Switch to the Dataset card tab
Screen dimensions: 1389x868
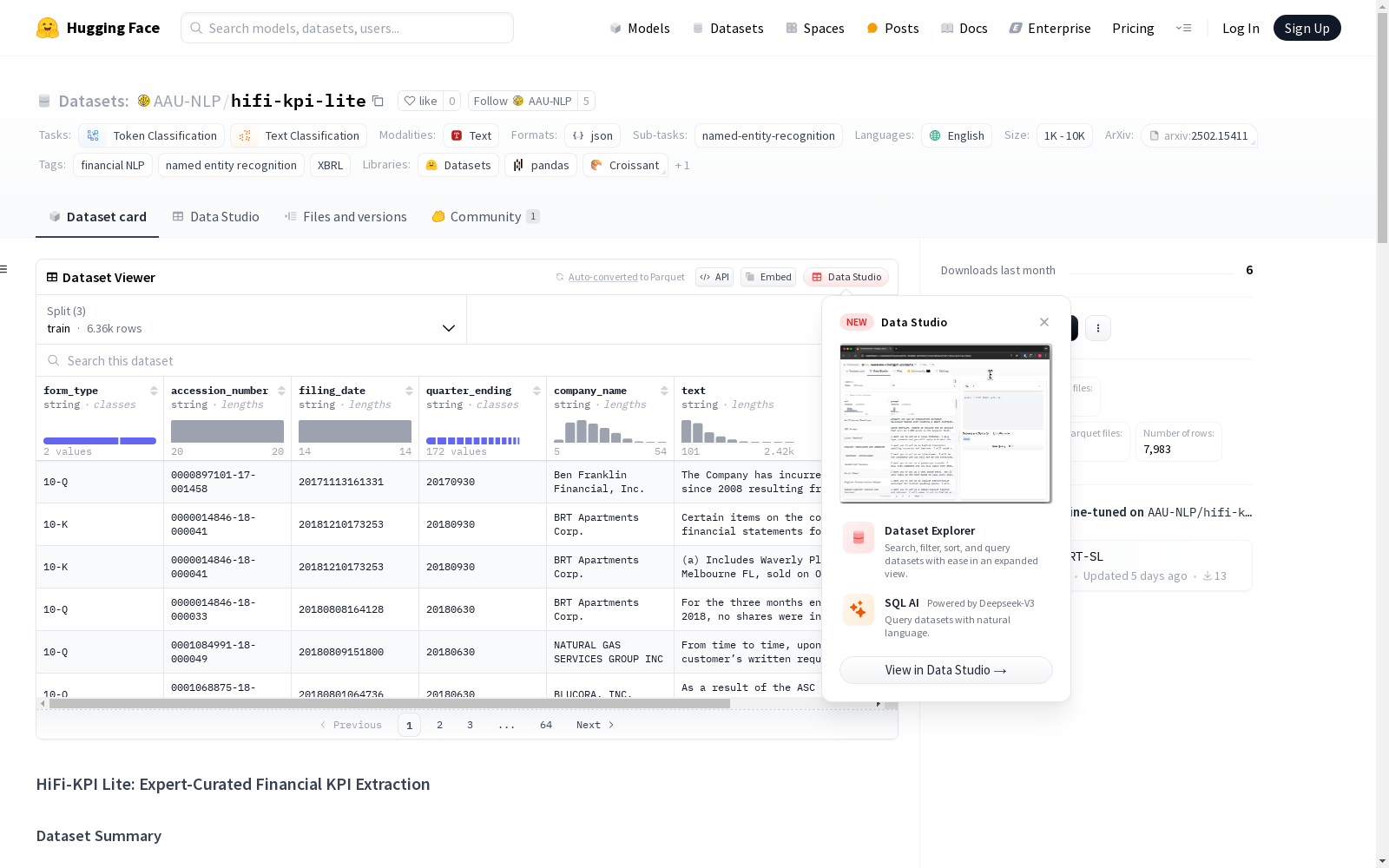[x=97, y=217]
